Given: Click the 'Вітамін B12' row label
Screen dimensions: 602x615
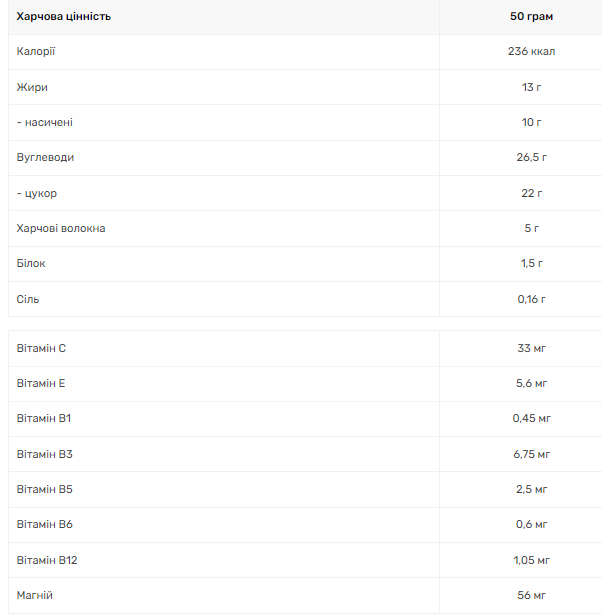Looking at the screenshot, I should 47,560.
